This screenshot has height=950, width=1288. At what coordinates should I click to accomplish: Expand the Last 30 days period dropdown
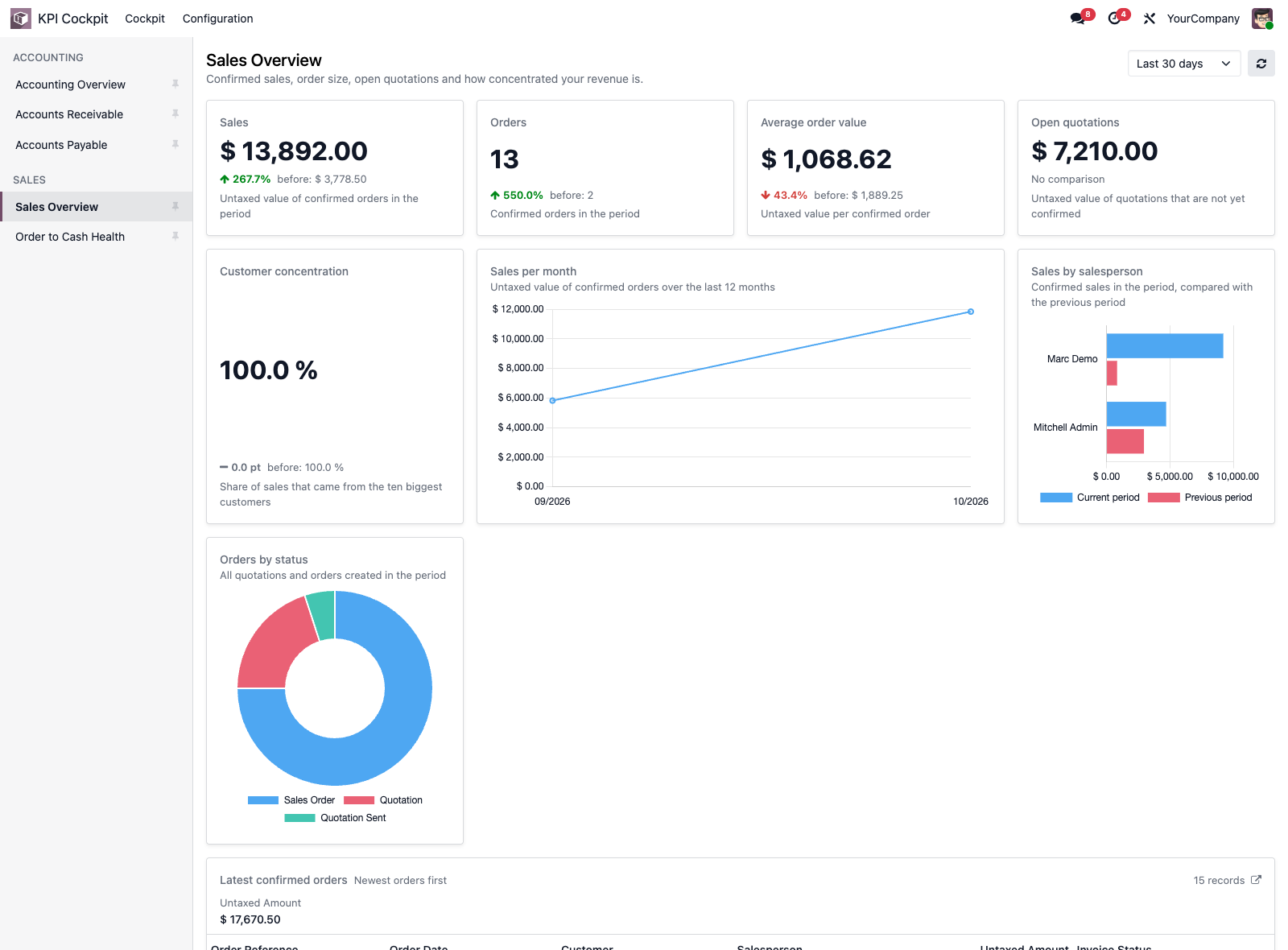(x=1183, y=64)
